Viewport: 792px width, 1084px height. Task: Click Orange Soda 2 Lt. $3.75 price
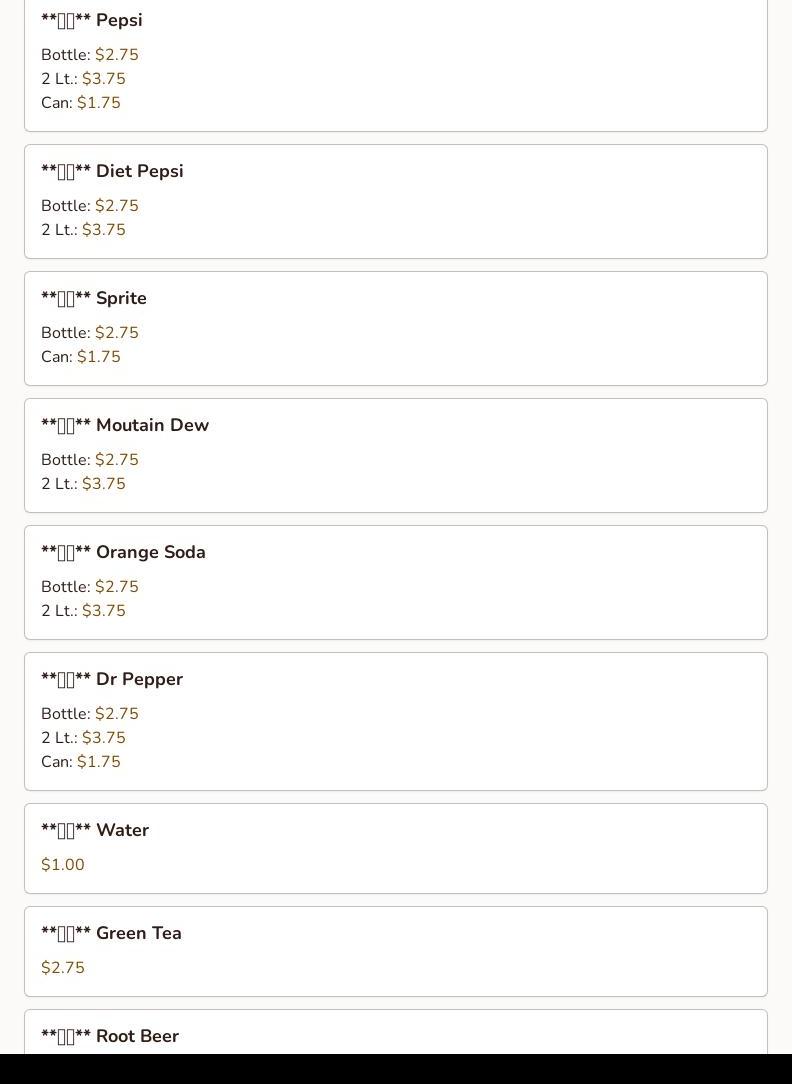click(x=104, y=610)
